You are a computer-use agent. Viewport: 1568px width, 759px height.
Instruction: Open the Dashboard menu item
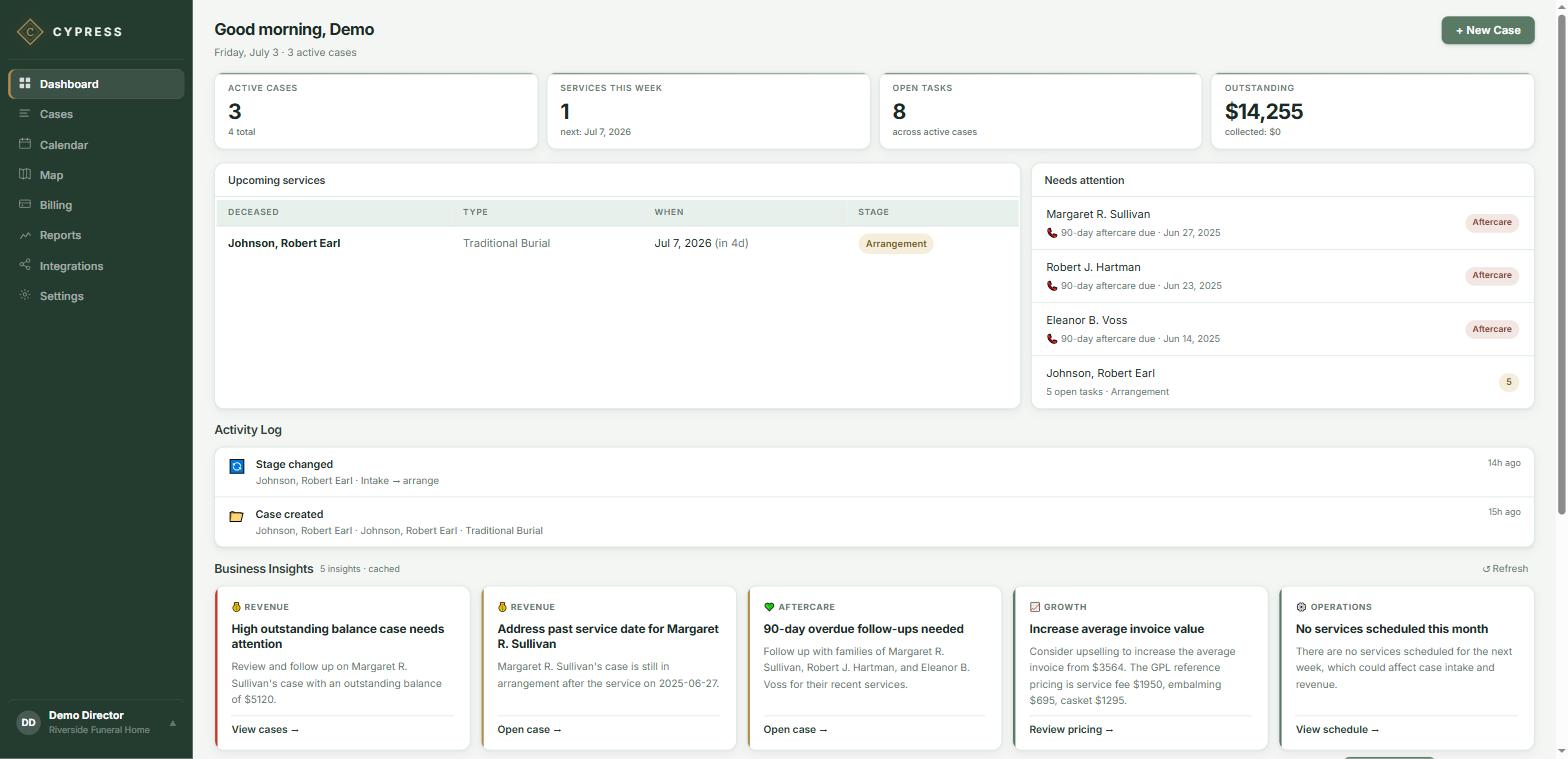(96, 84)
